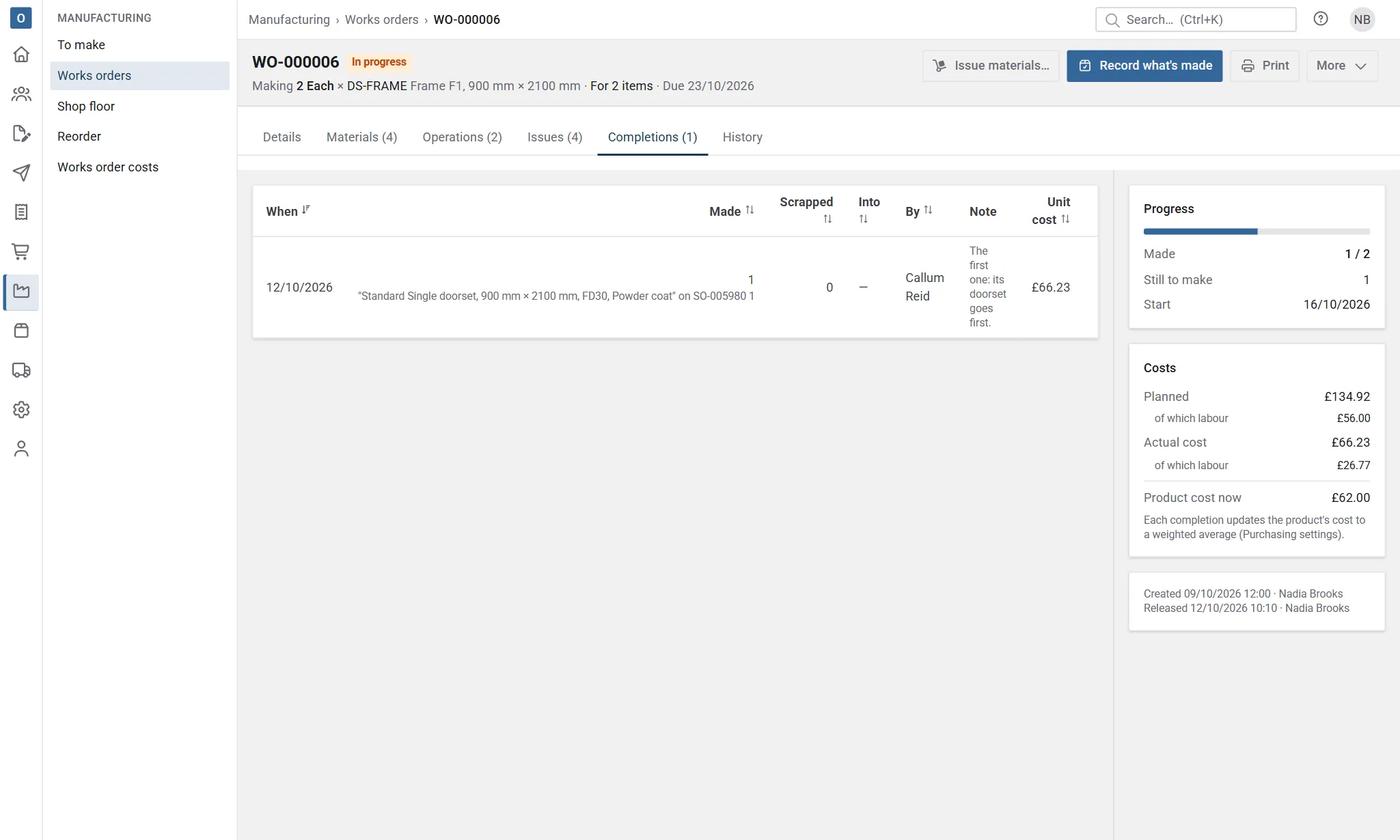1400x840 pixels.
Task: Open the stock box icon in sidebar
Action: (21, 331)
